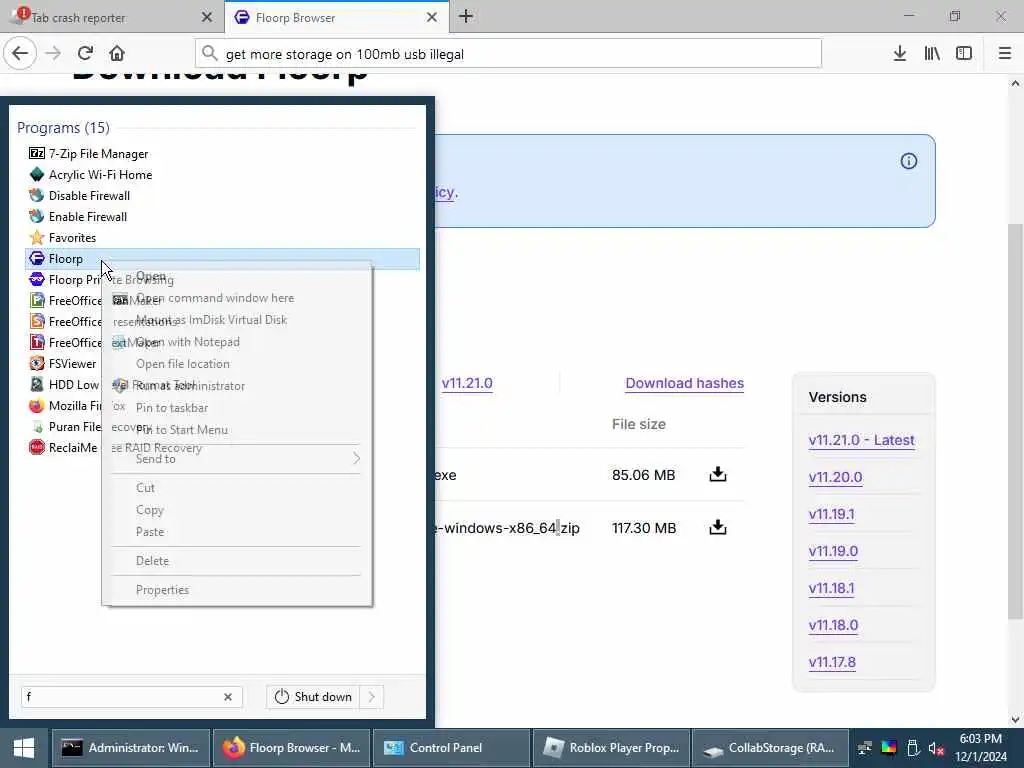Choose Open file location
1024x768 pixels.
(236, 364)
